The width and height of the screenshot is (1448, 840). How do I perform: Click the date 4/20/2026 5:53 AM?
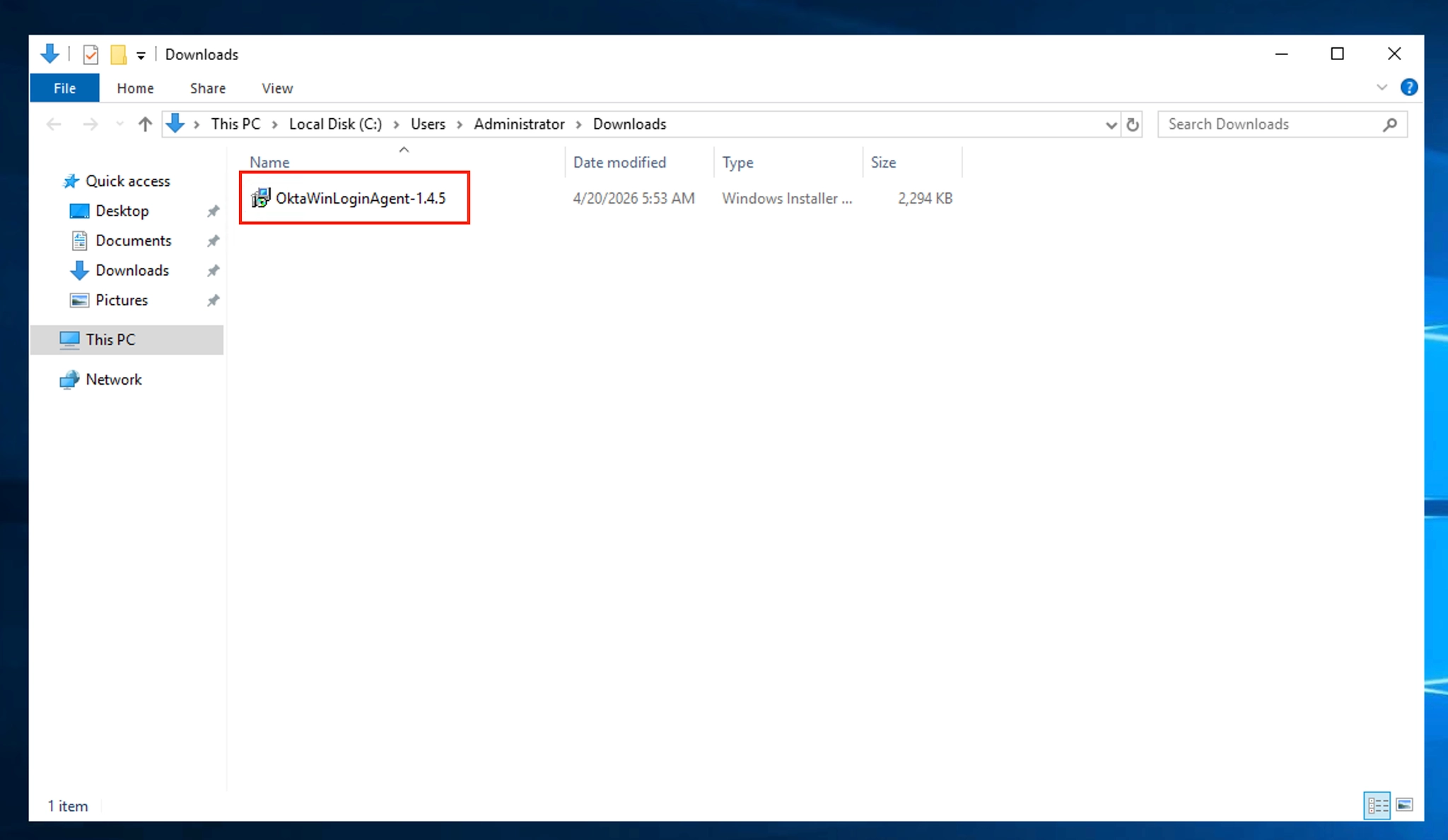tap(633, 199)
